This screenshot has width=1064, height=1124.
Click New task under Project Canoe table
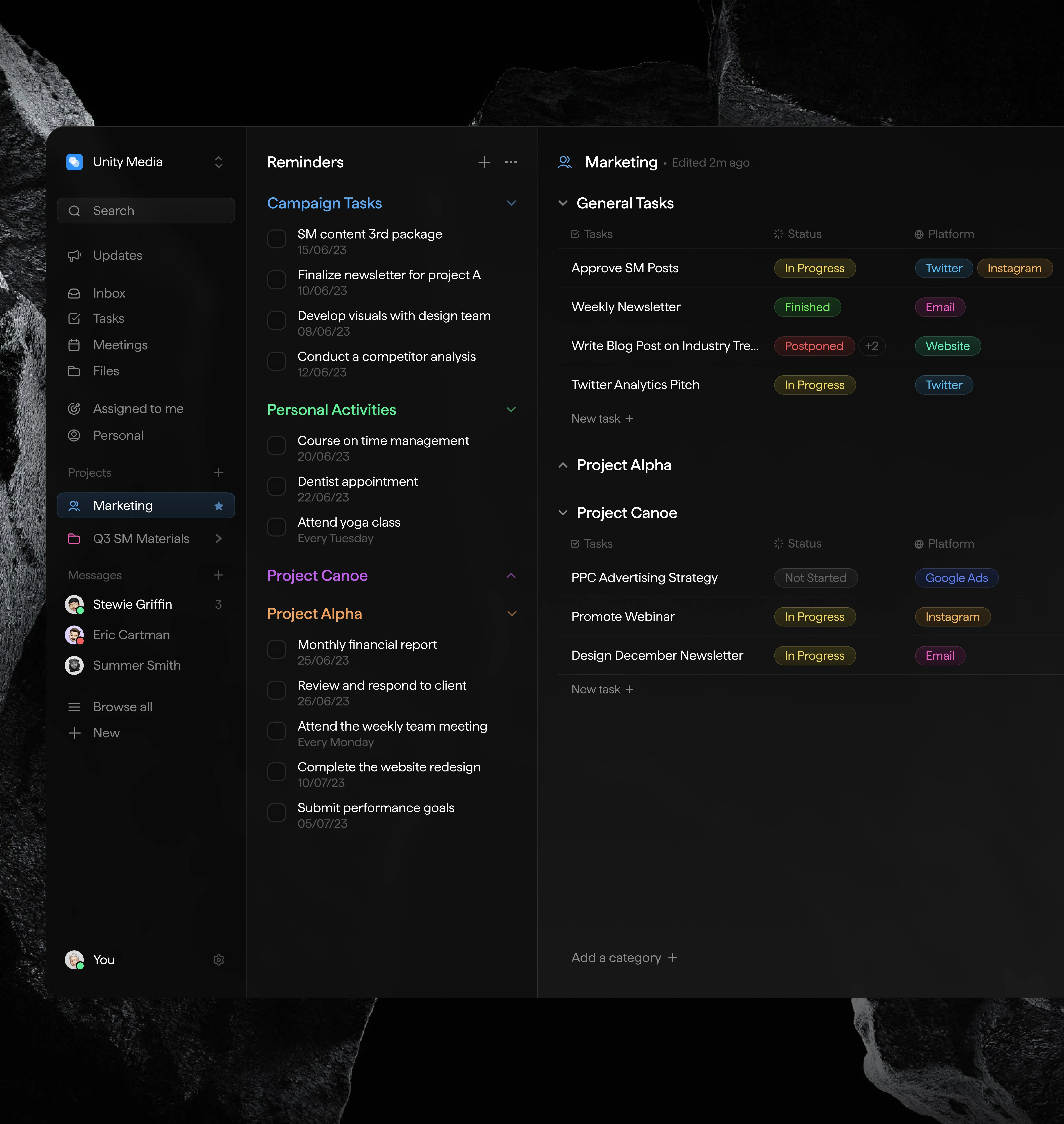[602, 689]
